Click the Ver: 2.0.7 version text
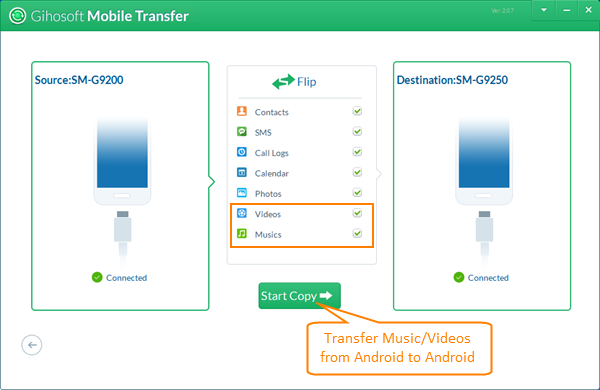The width and height of the screenshot is (600, 390). click(x=502, y=11)
